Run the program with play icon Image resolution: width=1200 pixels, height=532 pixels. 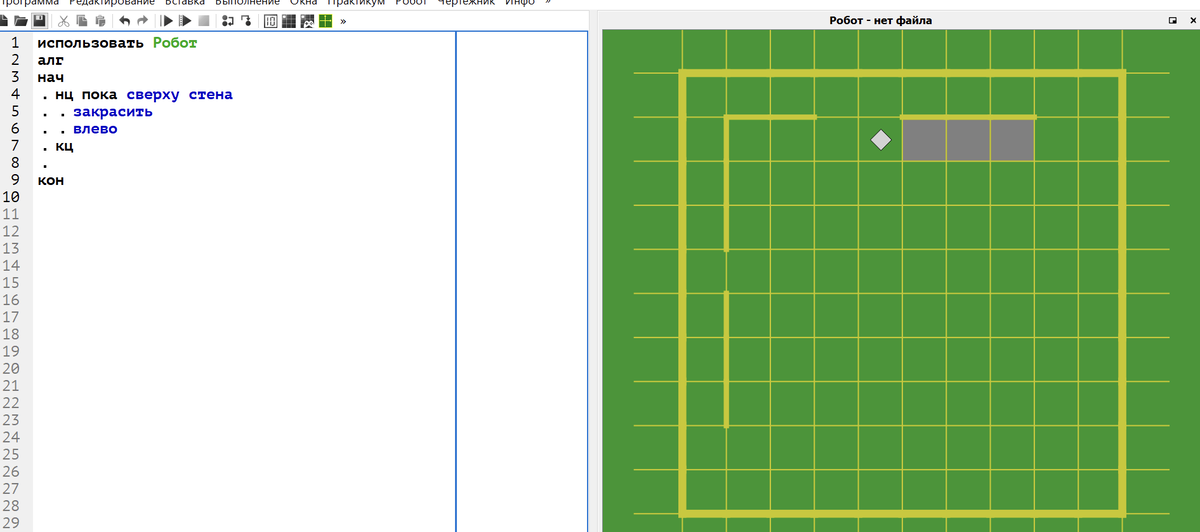pyautogui.click(x=167, y=21)
